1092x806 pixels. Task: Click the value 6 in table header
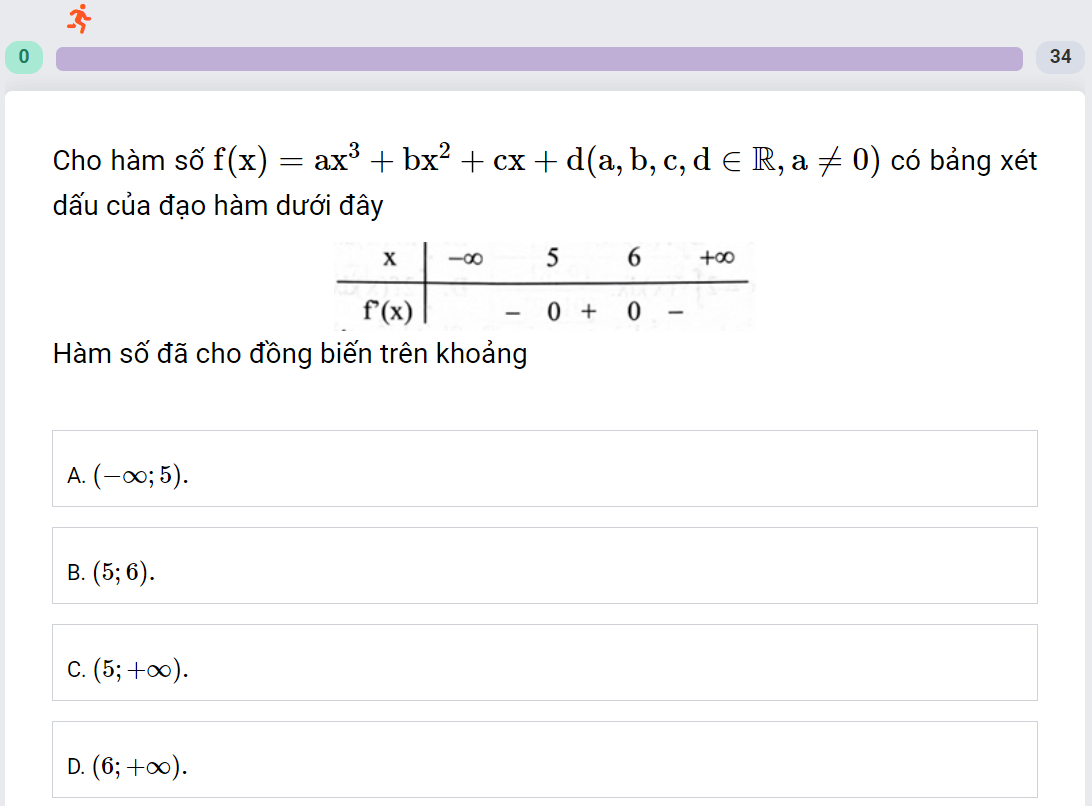(x=634, y=258)
